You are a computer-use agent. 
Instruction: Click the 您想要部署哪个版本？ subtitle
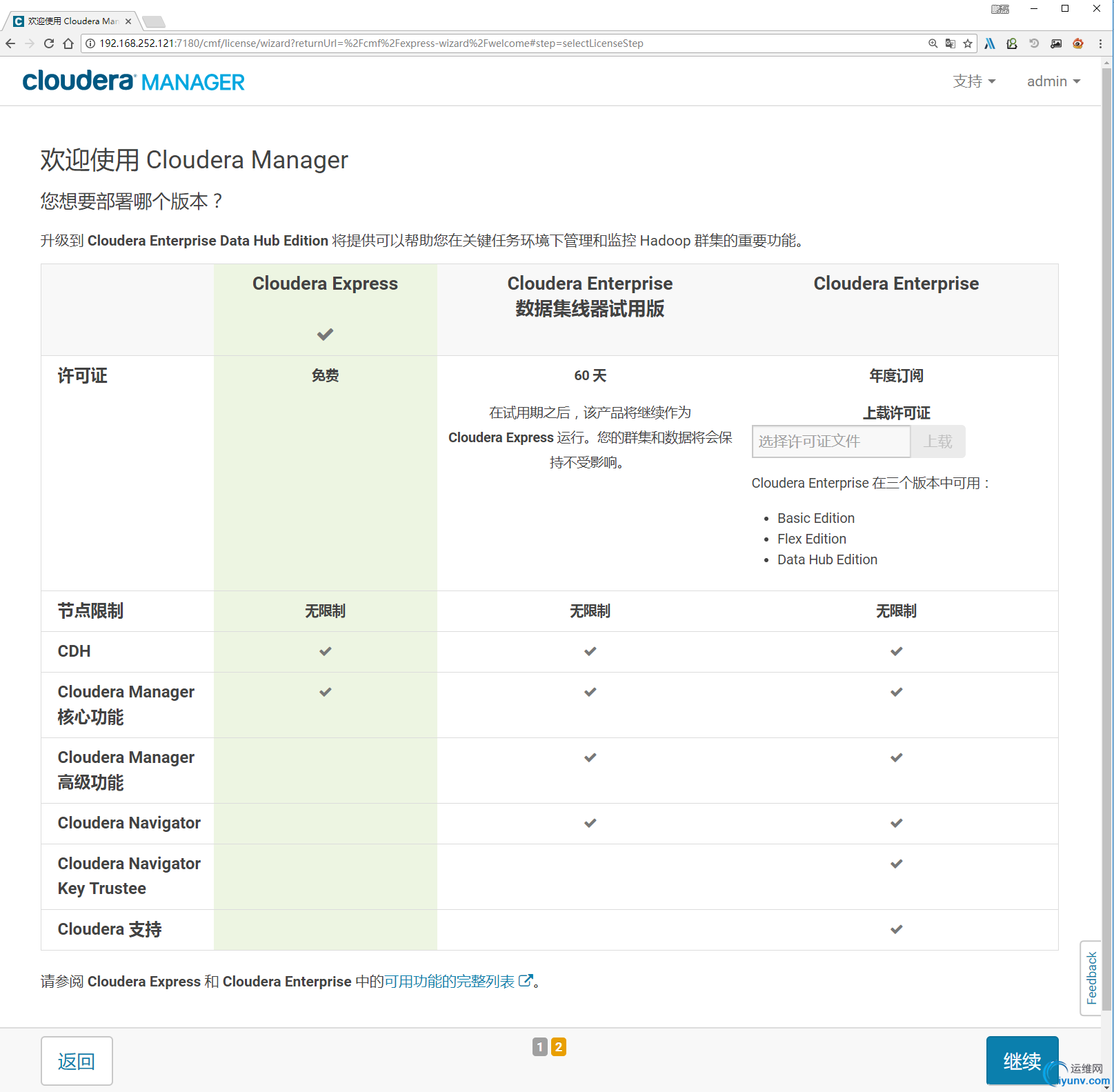(x=131, y=201)
